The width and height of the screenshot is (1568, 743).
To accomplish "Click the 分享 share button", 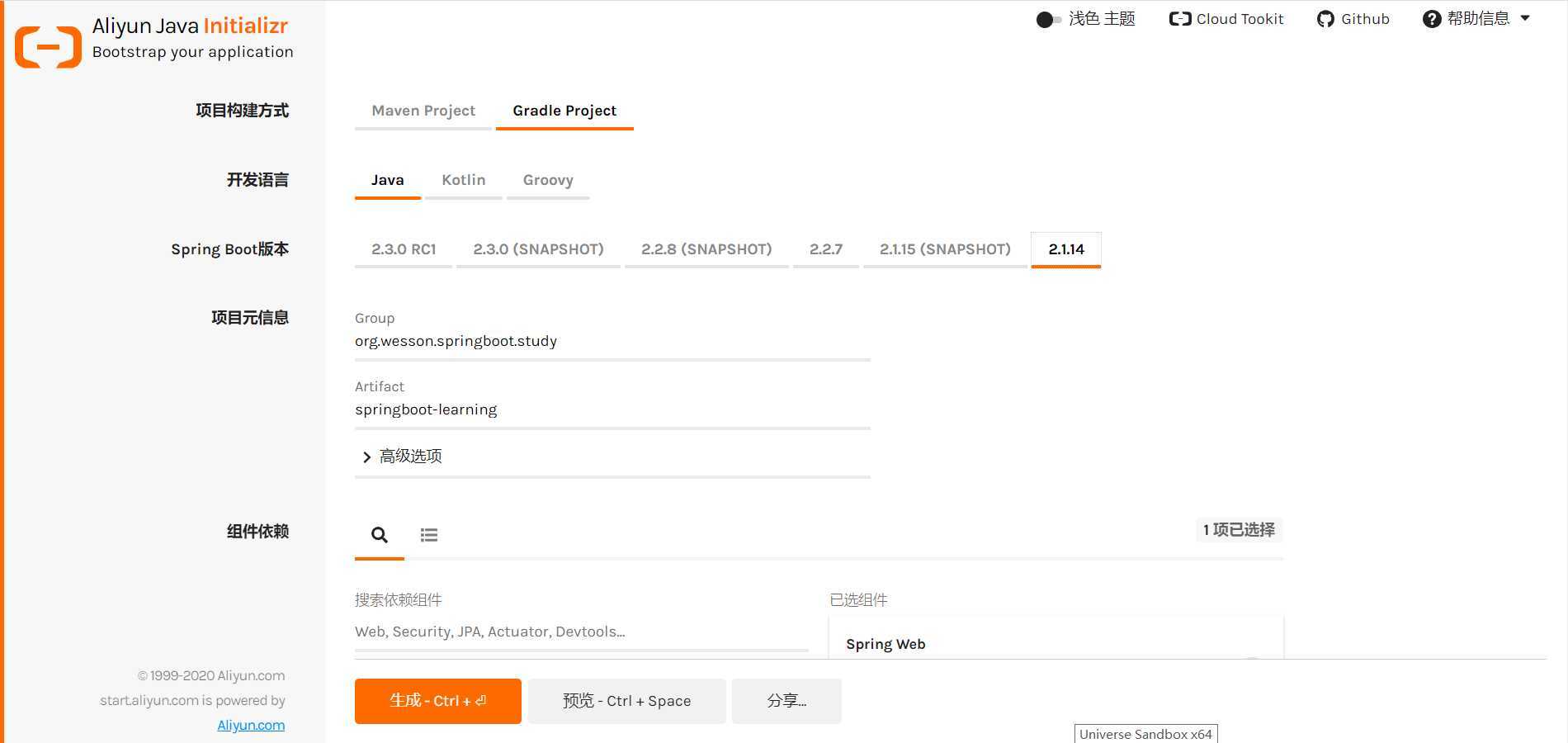I will (786, 701).
